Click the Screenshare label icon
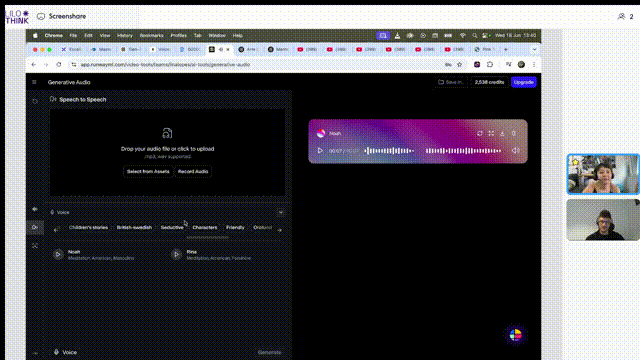The height and width of the screenshot is (360, 640). click(41, 16)
